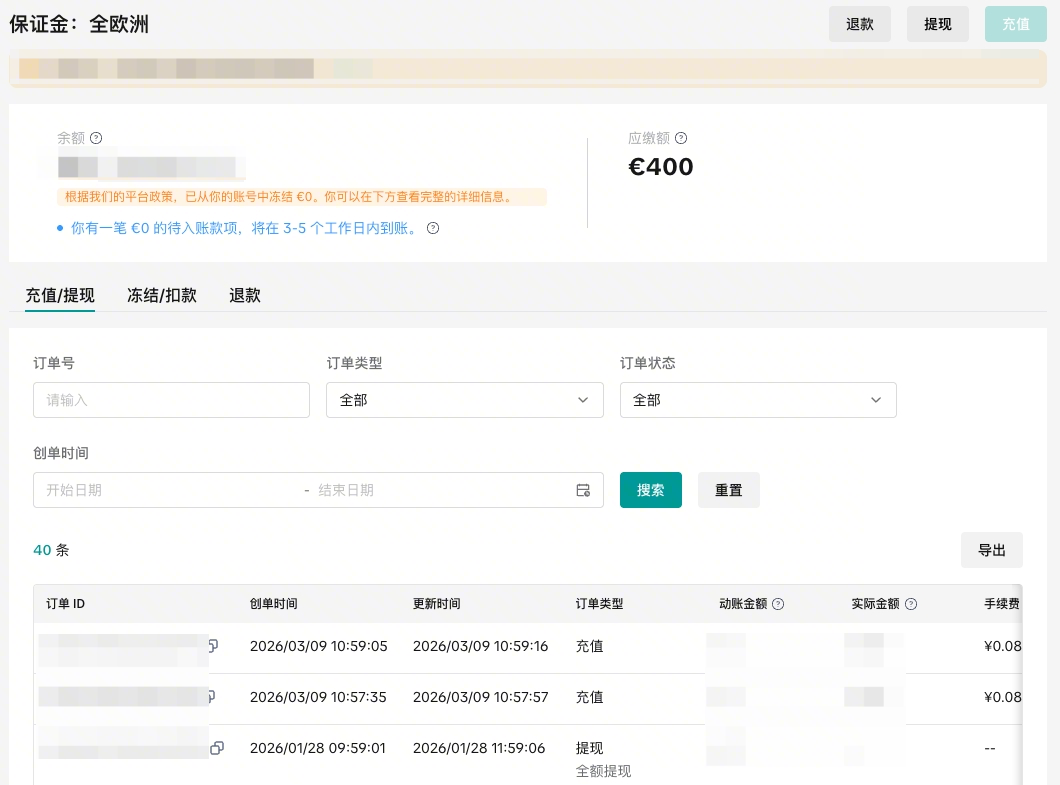This screenshot has width=1060, height=785.
Task: Open the 退款 tab below the balance
Action: 245,295
